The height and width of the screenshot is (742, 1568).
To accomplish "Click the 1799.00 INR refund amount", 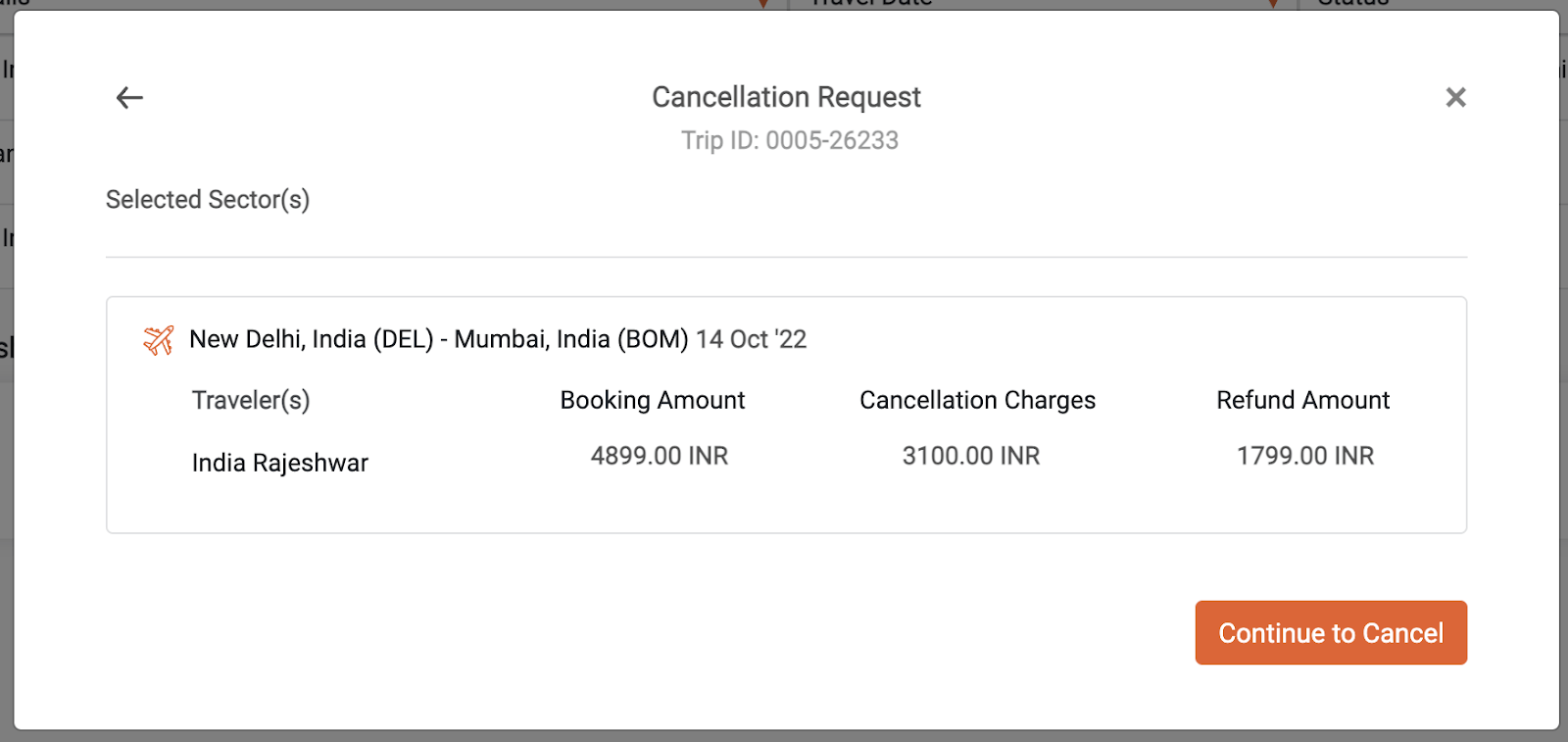I will 1305,456.
